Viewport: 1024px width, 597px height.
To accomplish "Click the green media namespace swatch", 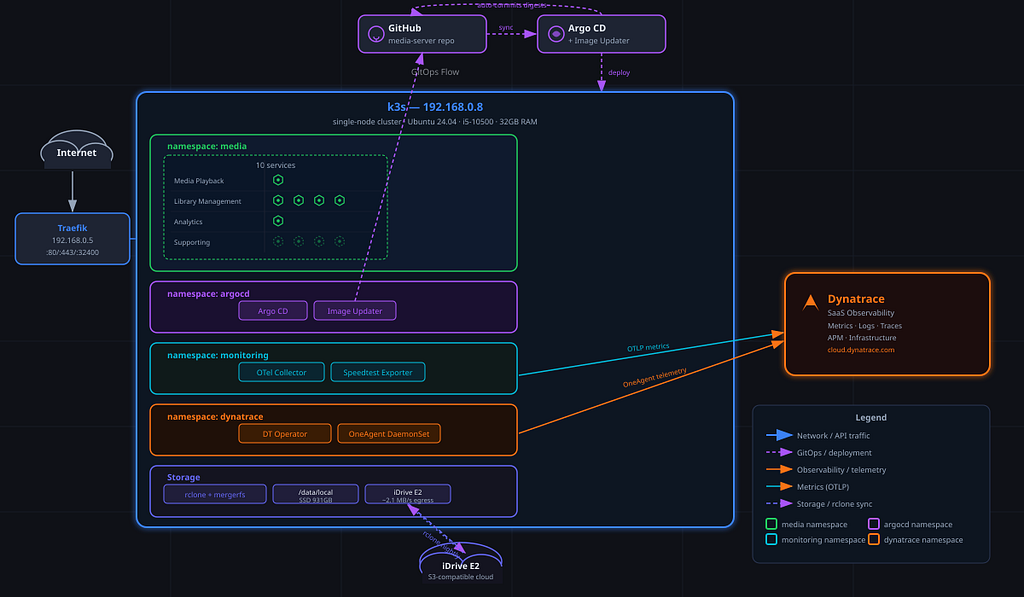I will [x=771, y=524].
